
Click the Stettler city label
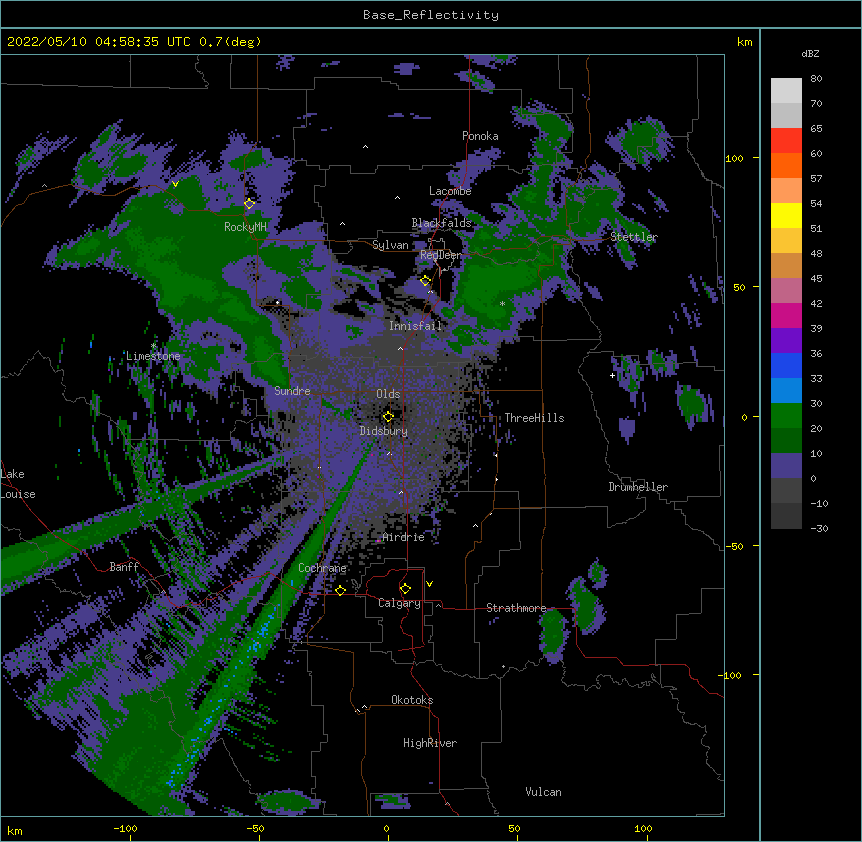(634, 237)
